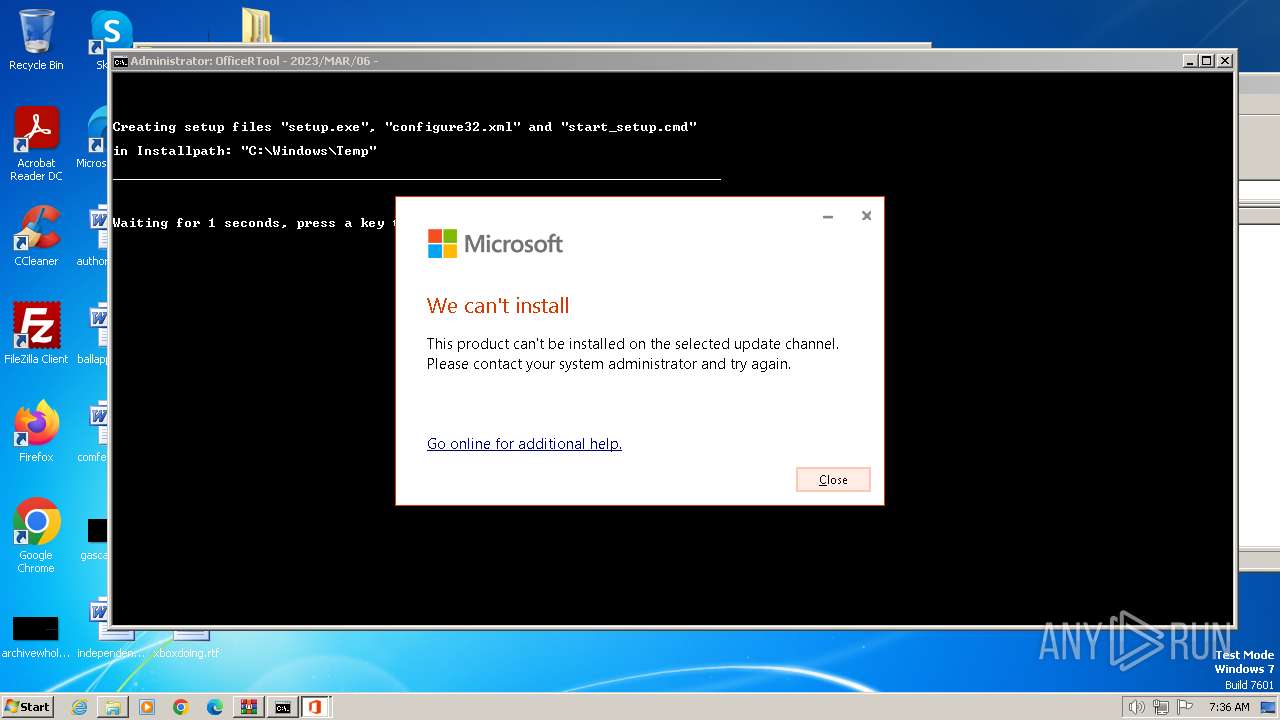Dismiss the dialog with the X button
Screen dimensions: 1280x720
[x=866, y=216]
